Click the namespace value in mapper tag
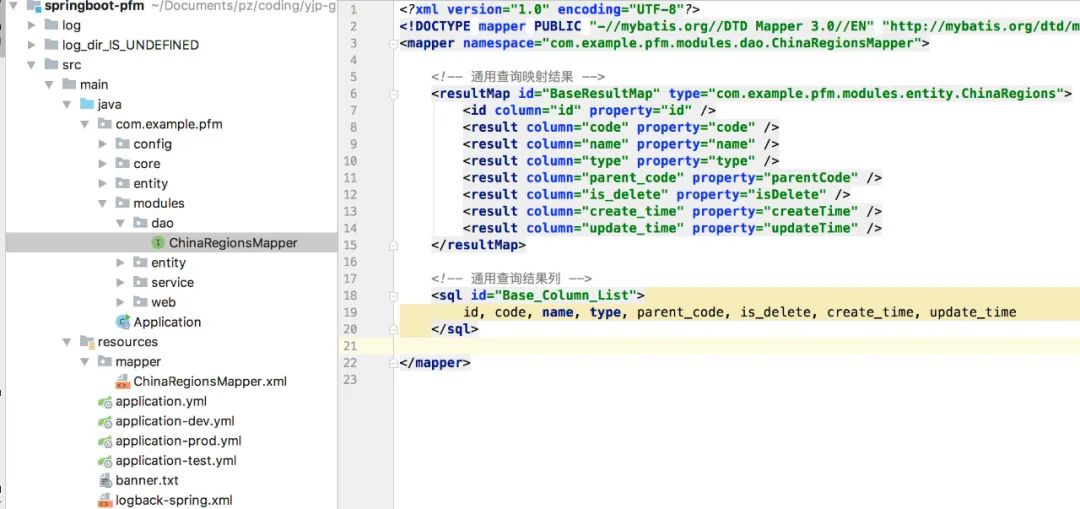The width and height of the screenshot is (1080, 509). 732,43
